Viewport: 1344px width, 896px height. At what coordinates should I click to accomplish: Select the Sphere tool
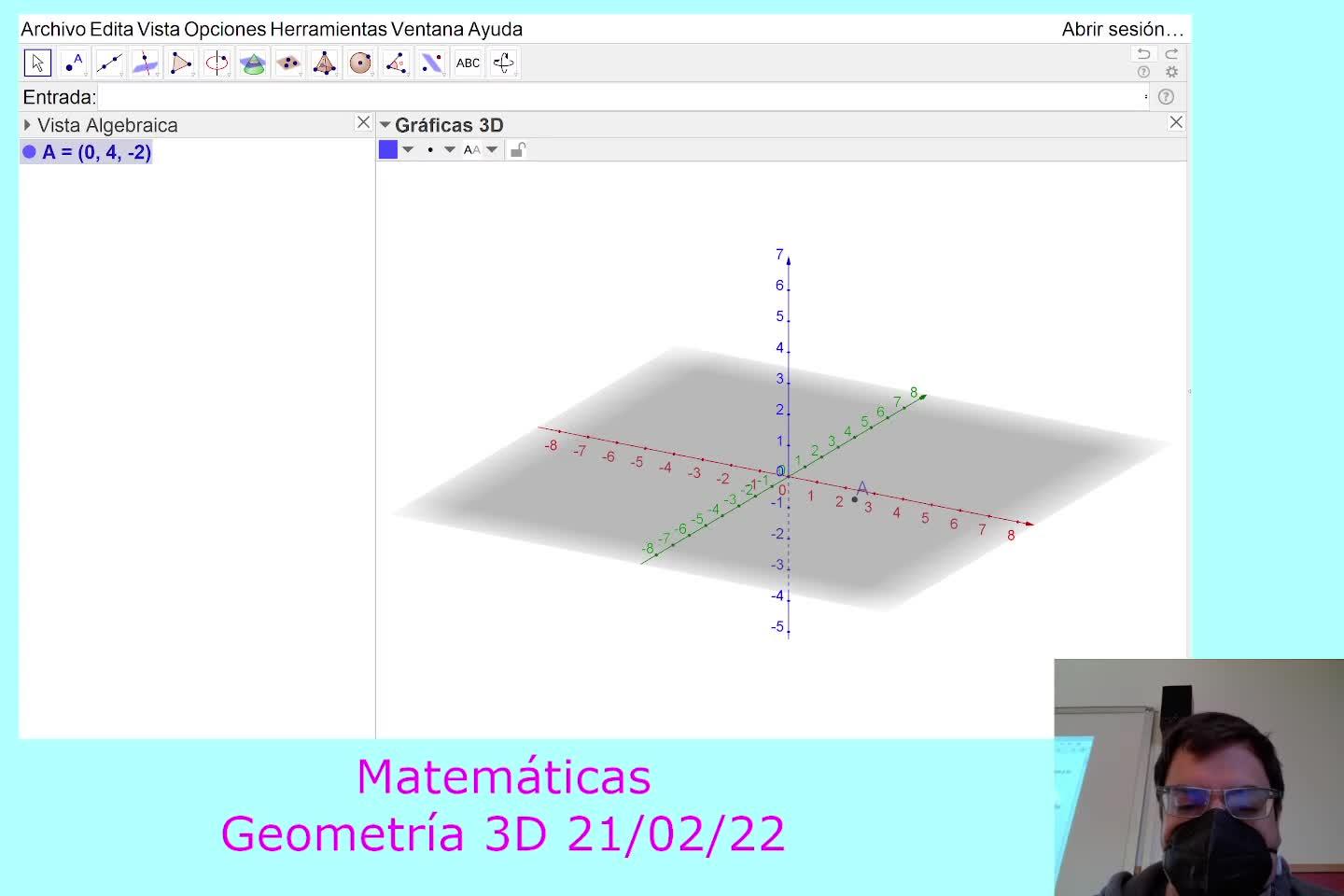coord(360,63)
